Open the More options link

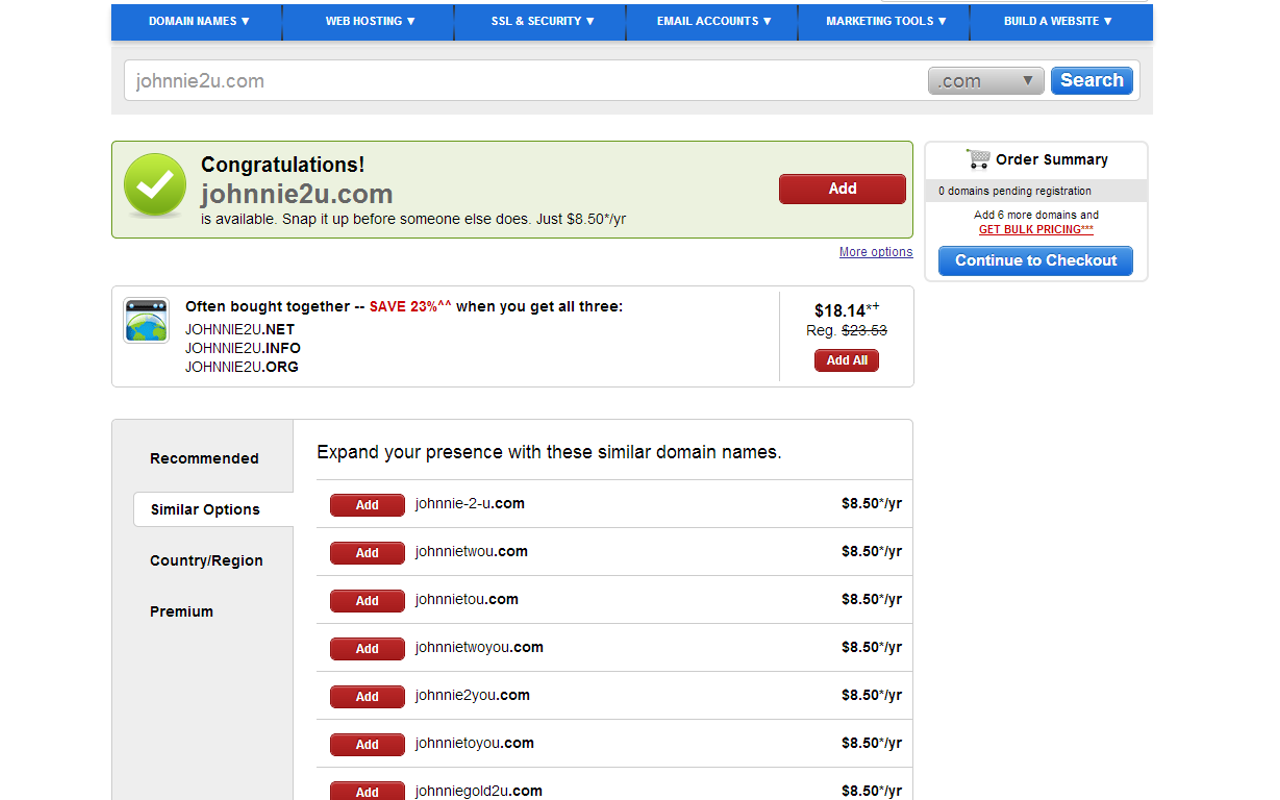[x=875, y=251]
